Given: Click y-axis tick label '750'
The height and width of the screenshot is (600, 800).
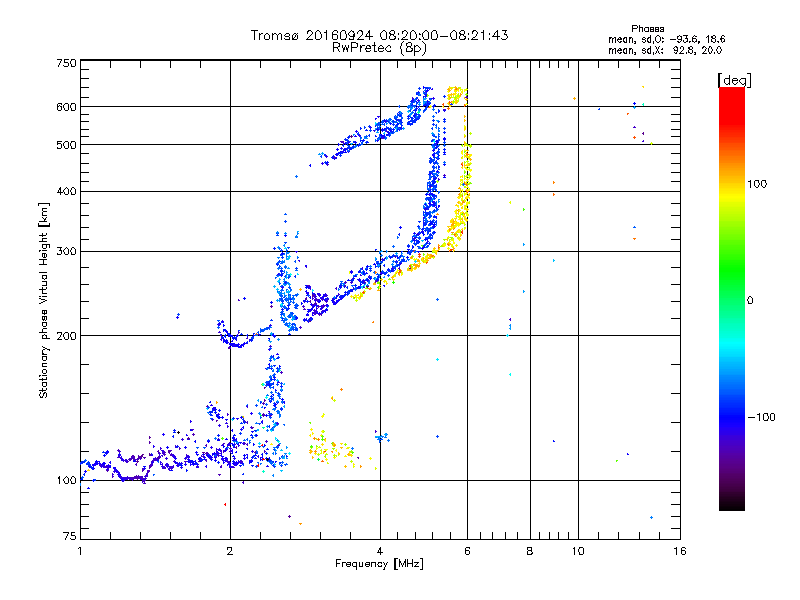Looking at the screenshot, I should click(x=66, y=63).
